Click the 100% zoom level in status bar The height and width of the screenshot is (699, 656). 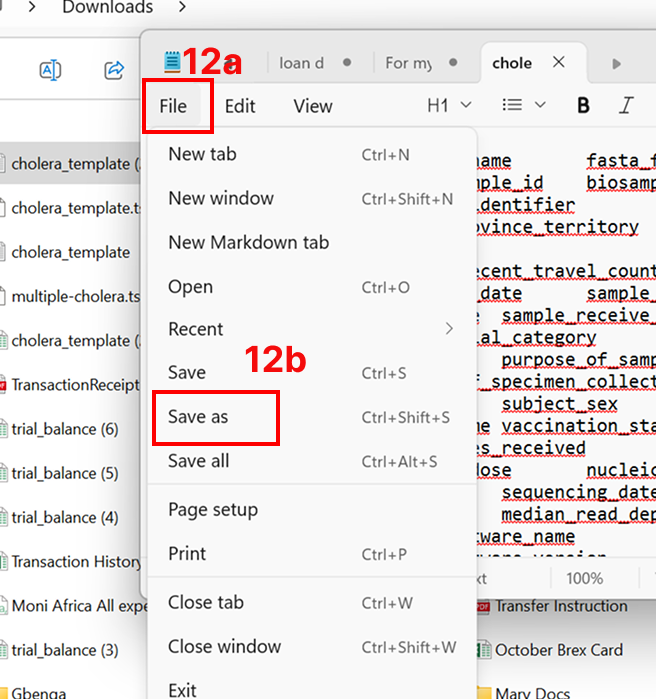pyautogui.click(x=585, y=579)
